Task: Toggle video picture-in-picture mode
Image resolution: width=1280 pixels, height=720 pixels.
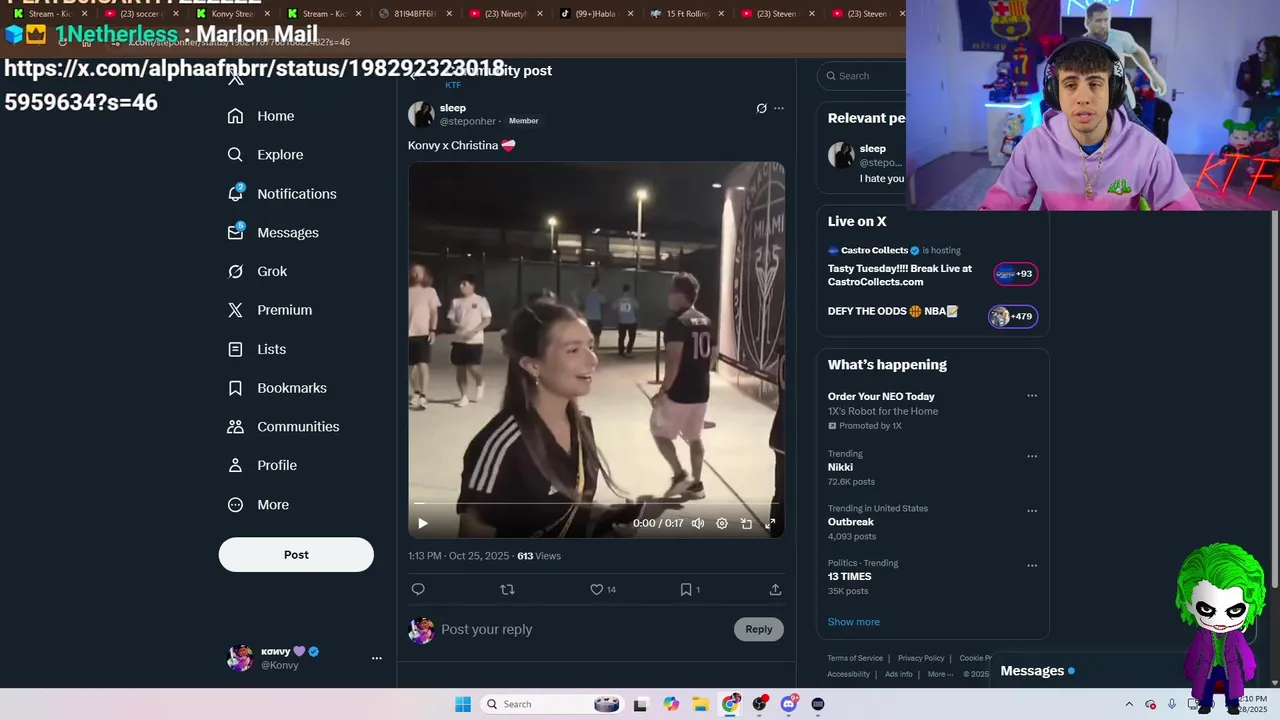Action: (x=746, y=523)
